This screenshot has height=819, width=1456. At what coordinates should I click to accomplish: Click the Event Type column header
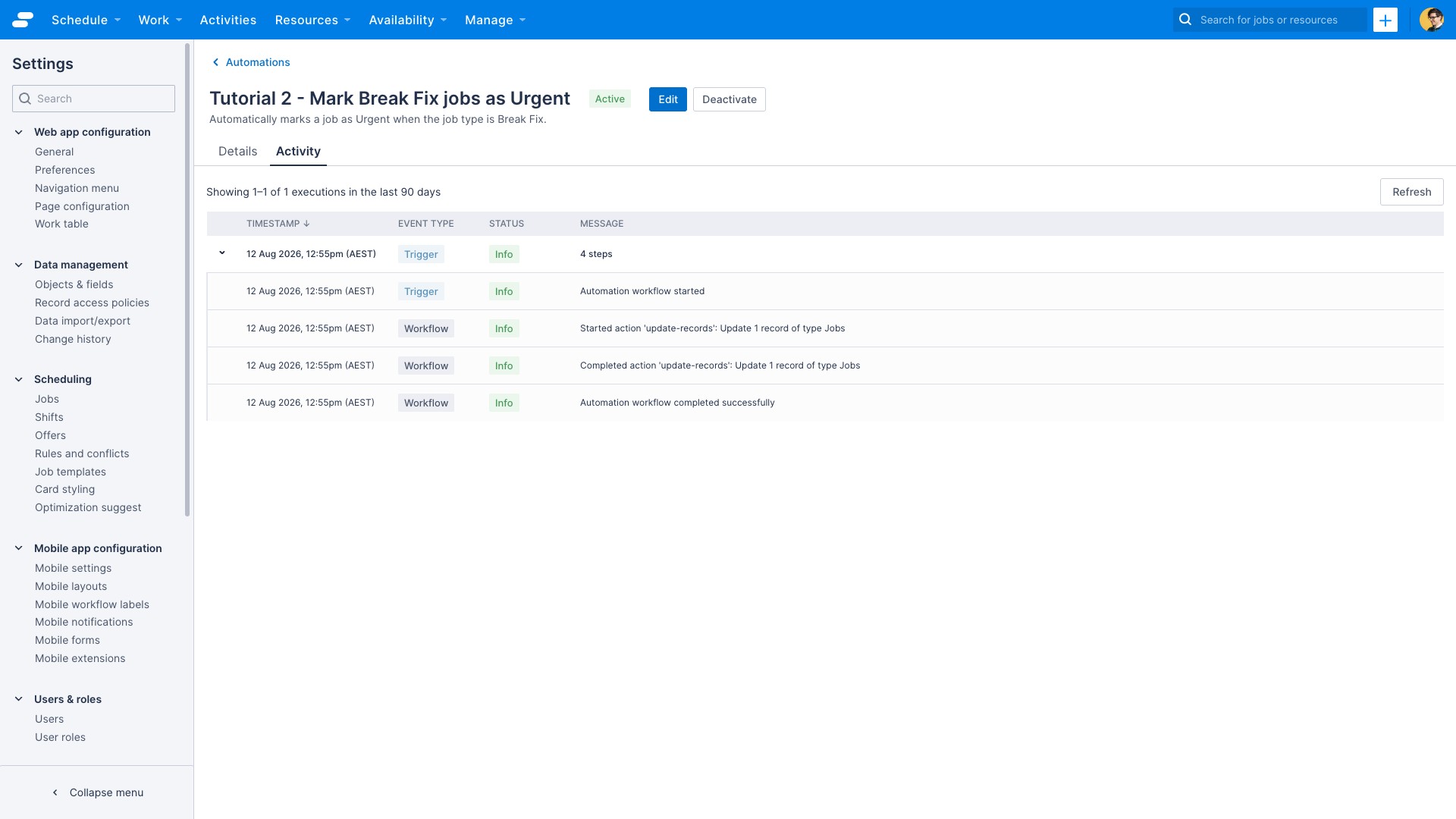[x=425, y=224]
